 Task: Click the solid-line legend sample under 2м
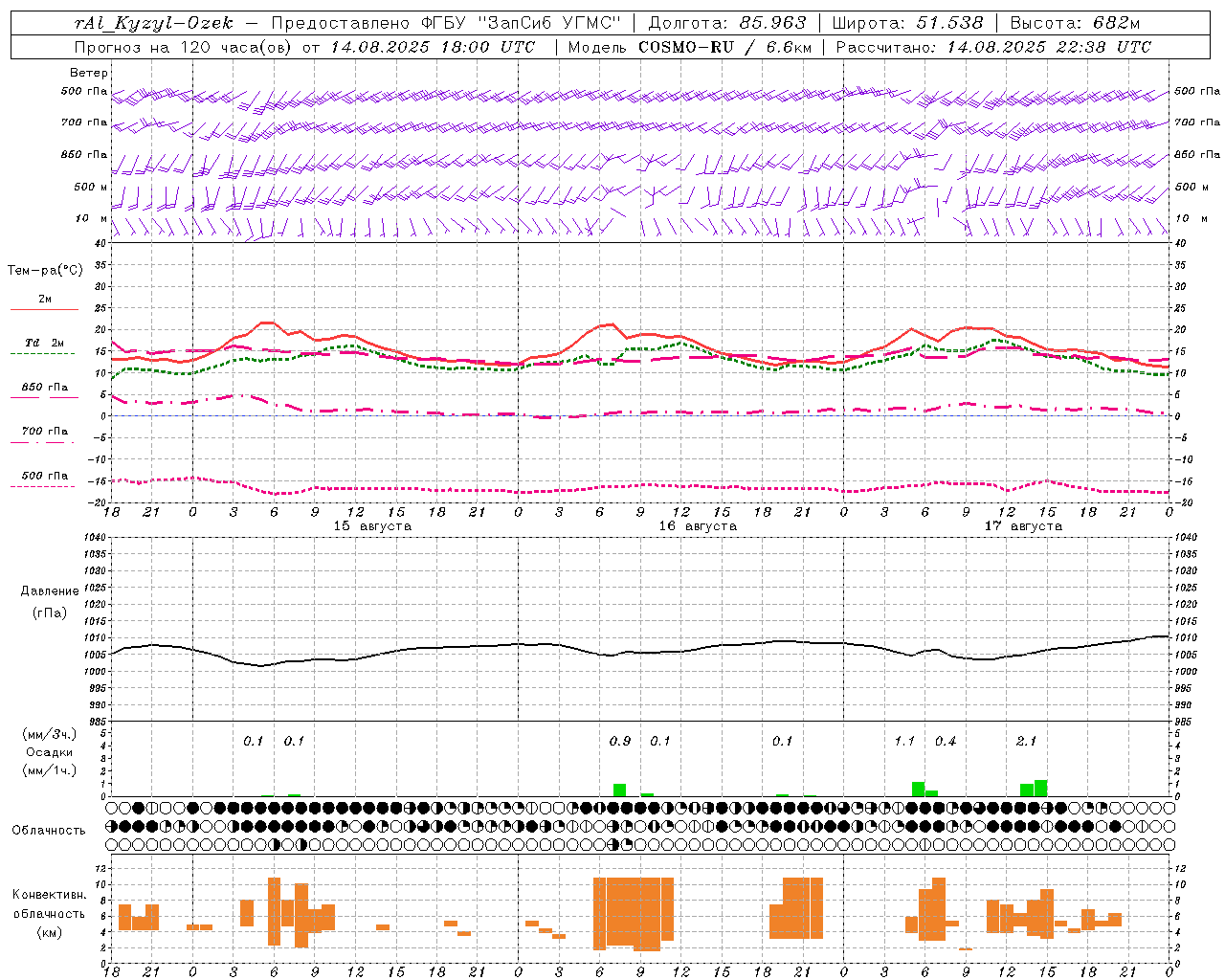[x=44, y=309]
